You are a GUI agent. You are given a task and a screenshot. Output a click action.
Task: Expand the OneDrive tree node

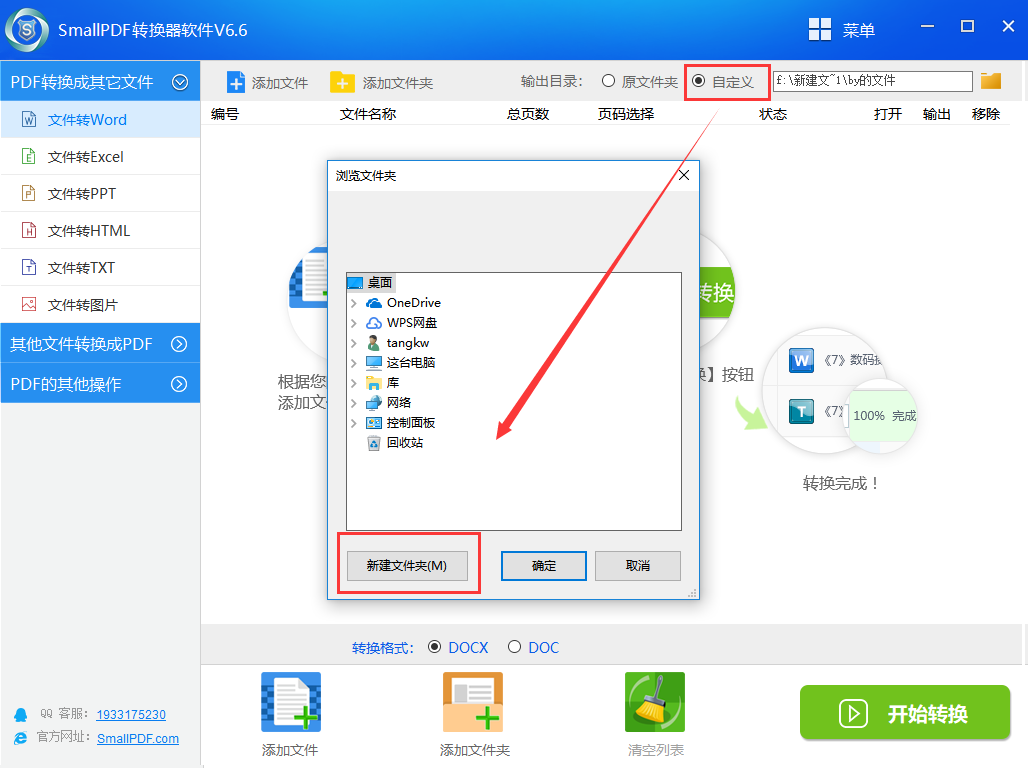(x=354, y=303)
